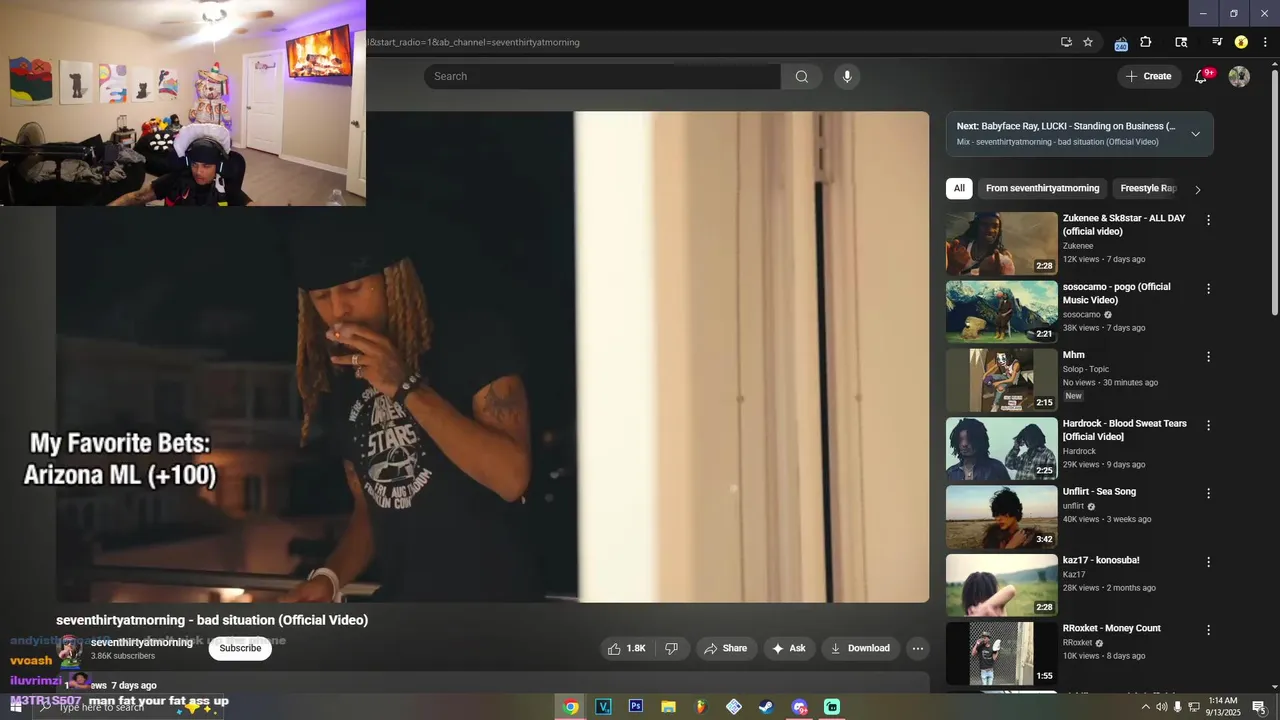Click the main video player
The height and width of the screenshot is (720, 1280).
pyautogui.click(x=492, y=357)
